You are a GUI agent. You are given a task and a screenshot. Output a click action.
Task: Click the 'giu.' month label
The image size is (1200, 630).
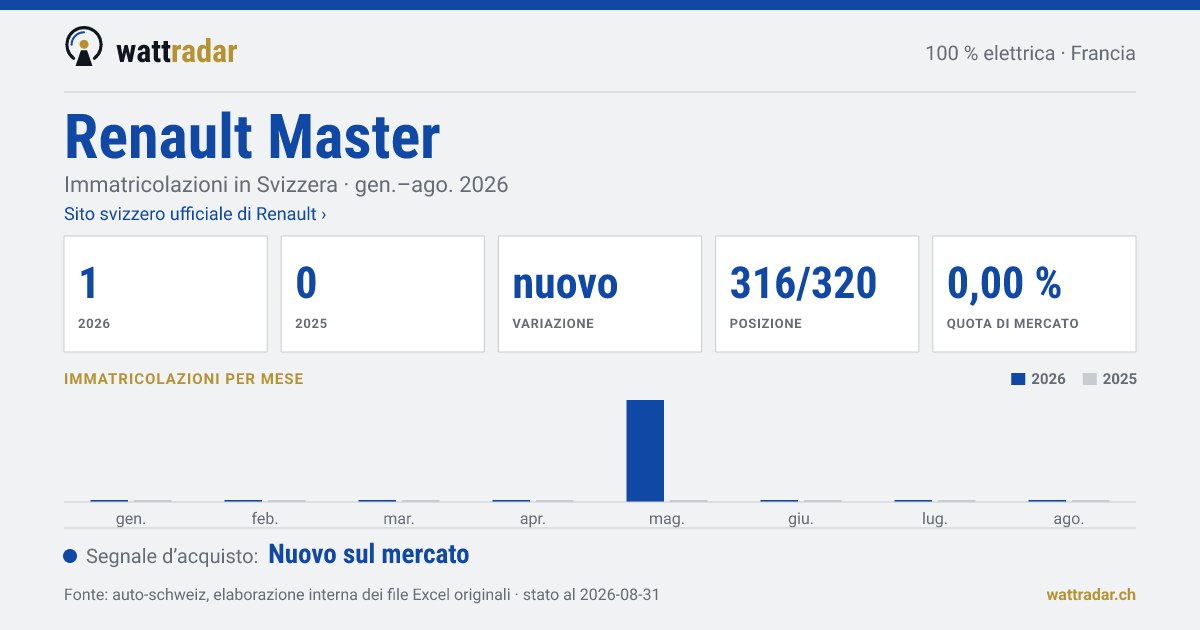pos(801,519)
